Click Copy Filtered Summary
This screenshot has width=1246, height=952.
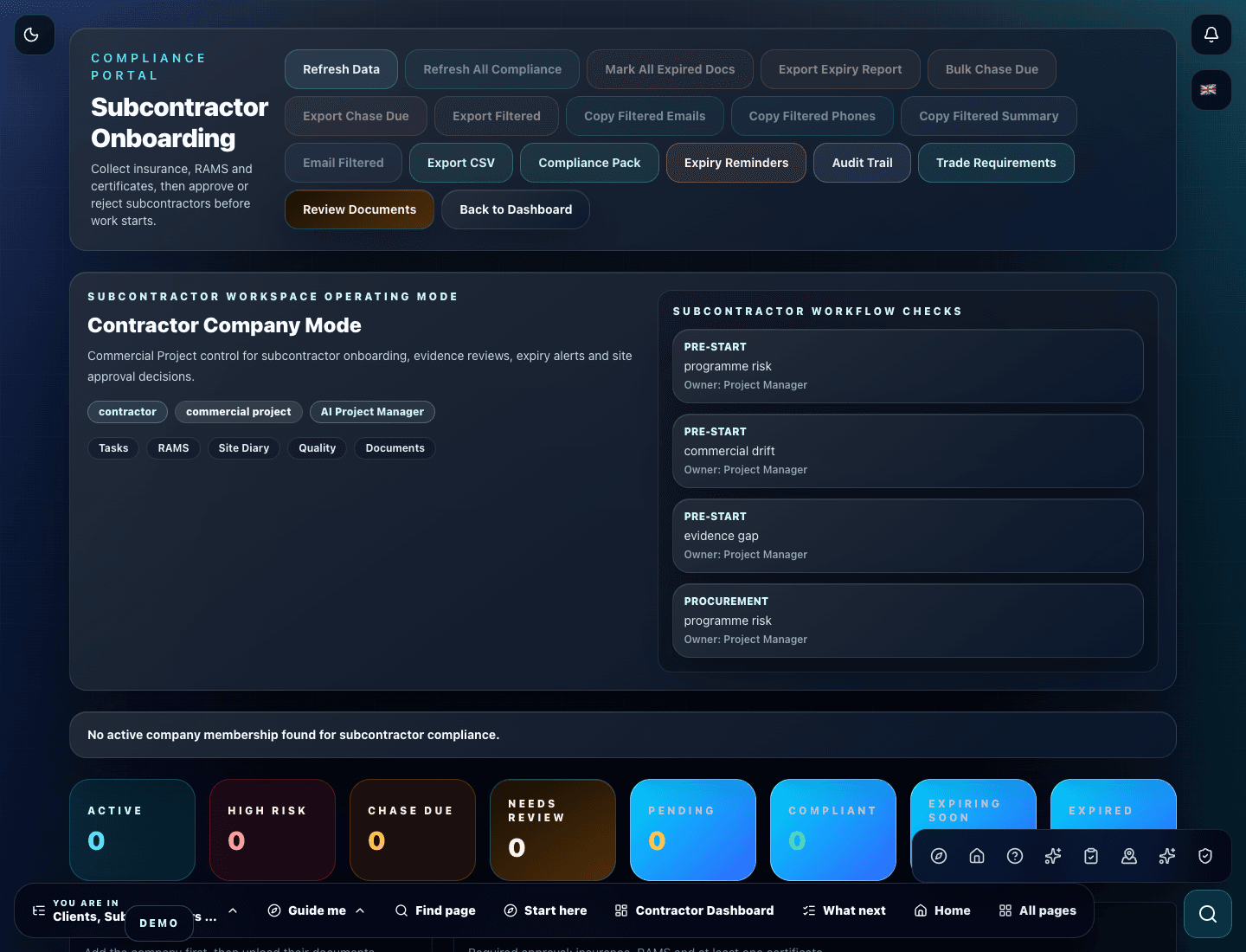coord(989,116)
